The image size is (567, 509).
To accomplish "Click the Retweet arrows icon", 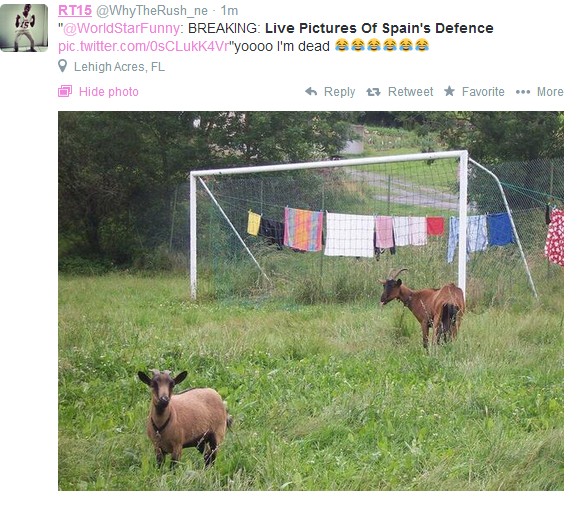I will [373, 92].
